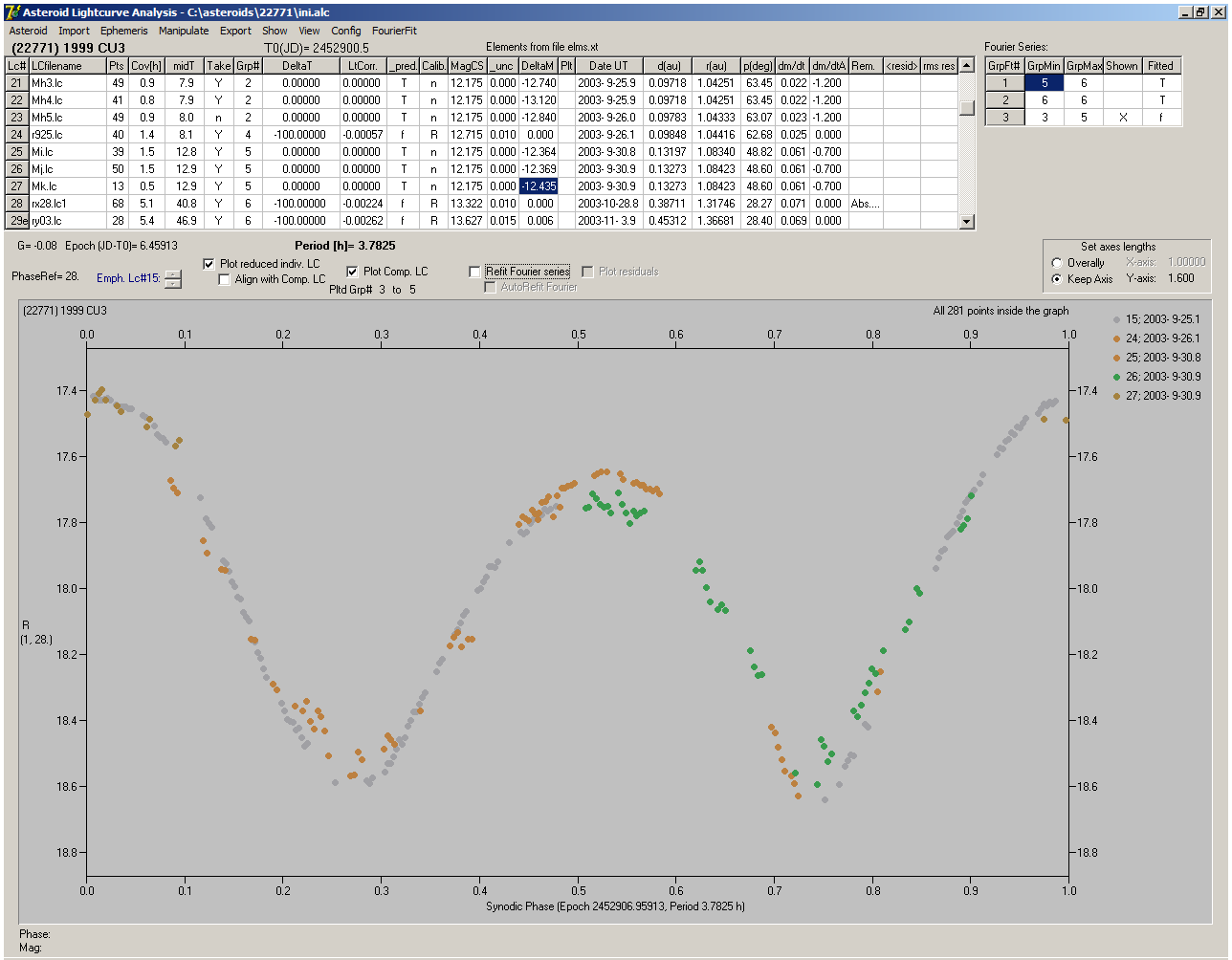Select the Overally axes radio button

[x=1057, y=263]
